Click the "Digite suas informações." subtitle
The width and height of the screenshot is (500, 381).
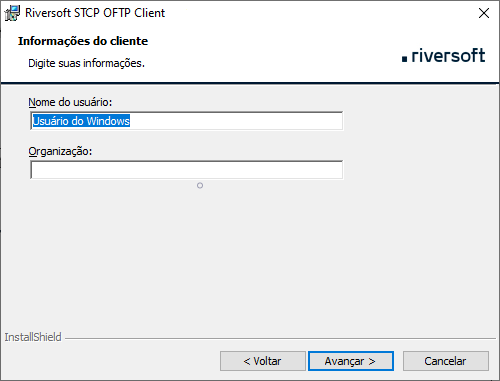point(87,63)
